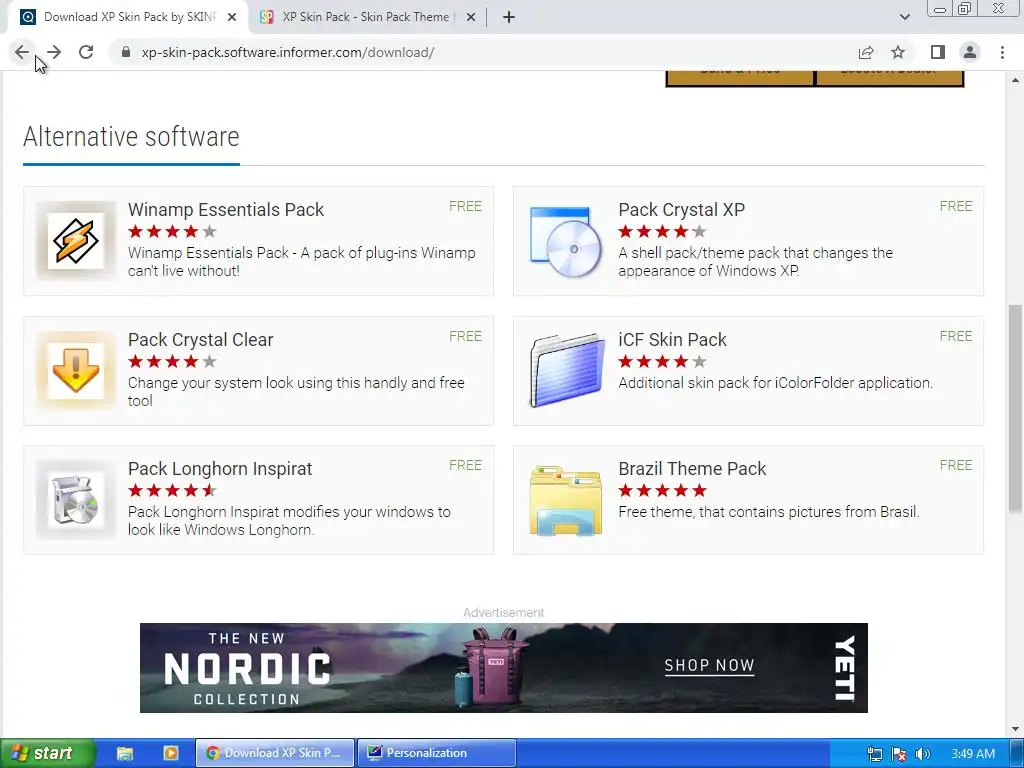Click the iCF Skin Pack folder icon
Image resolution: width=1024 pixels, height=768 pixels.
click(x=566, y=370)
